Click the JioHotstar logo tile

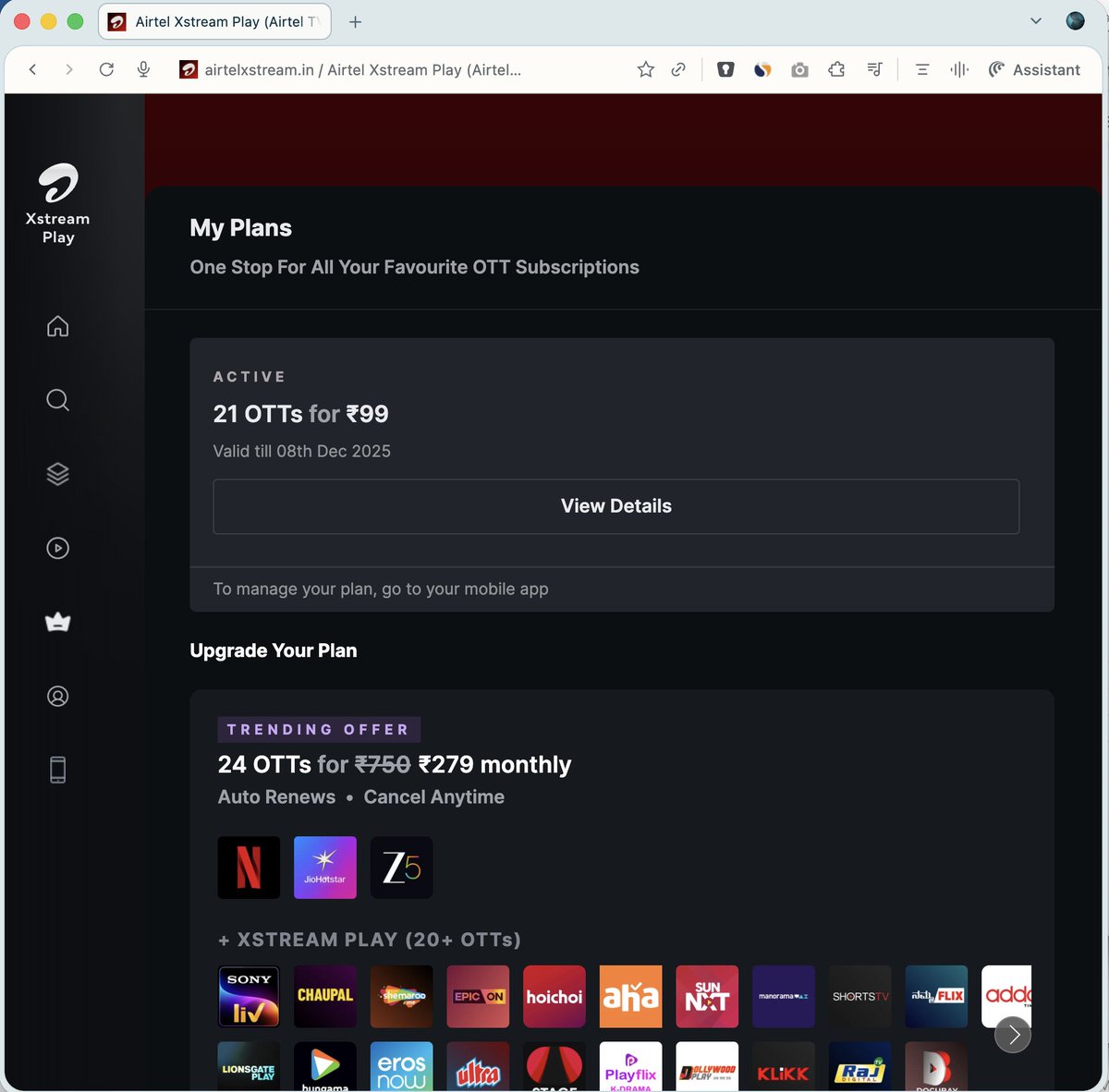325,868
